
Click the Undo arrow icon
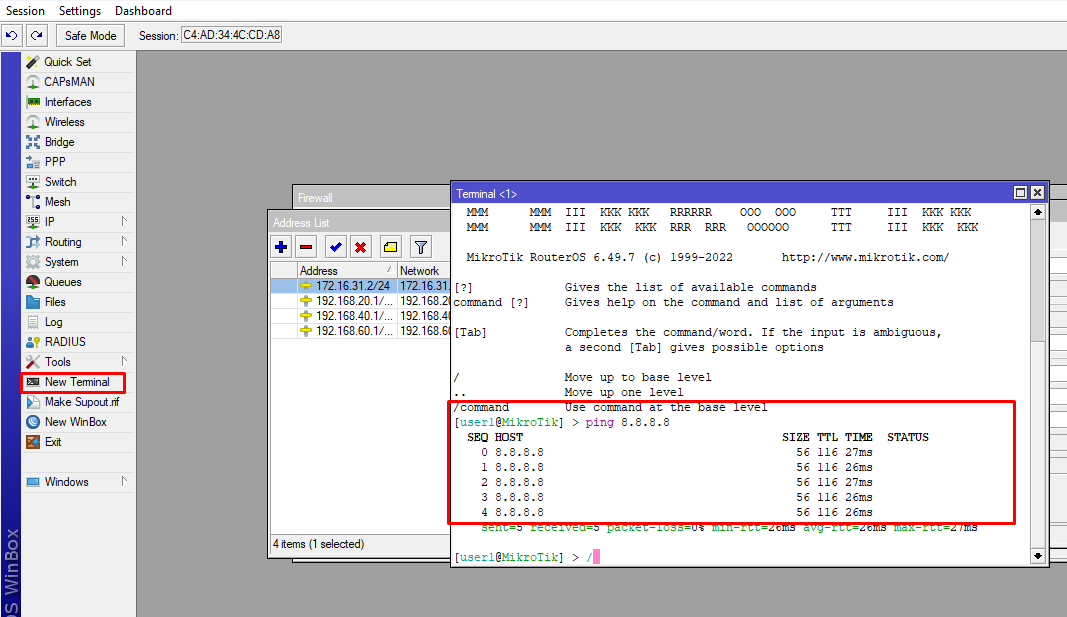[x=12, y=35]
